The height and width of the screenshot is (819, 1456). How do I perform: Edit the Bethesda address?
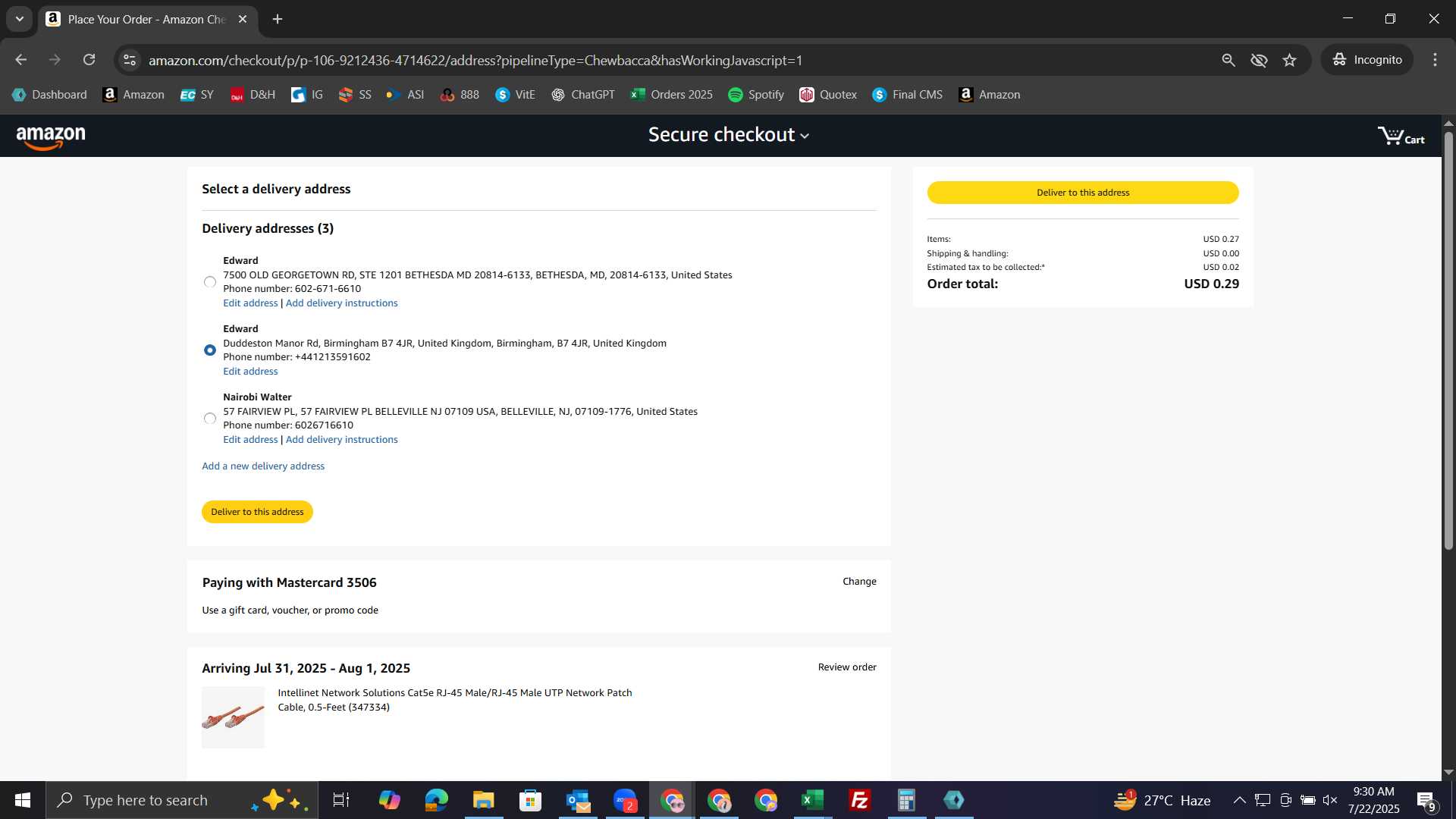(250, 303)
